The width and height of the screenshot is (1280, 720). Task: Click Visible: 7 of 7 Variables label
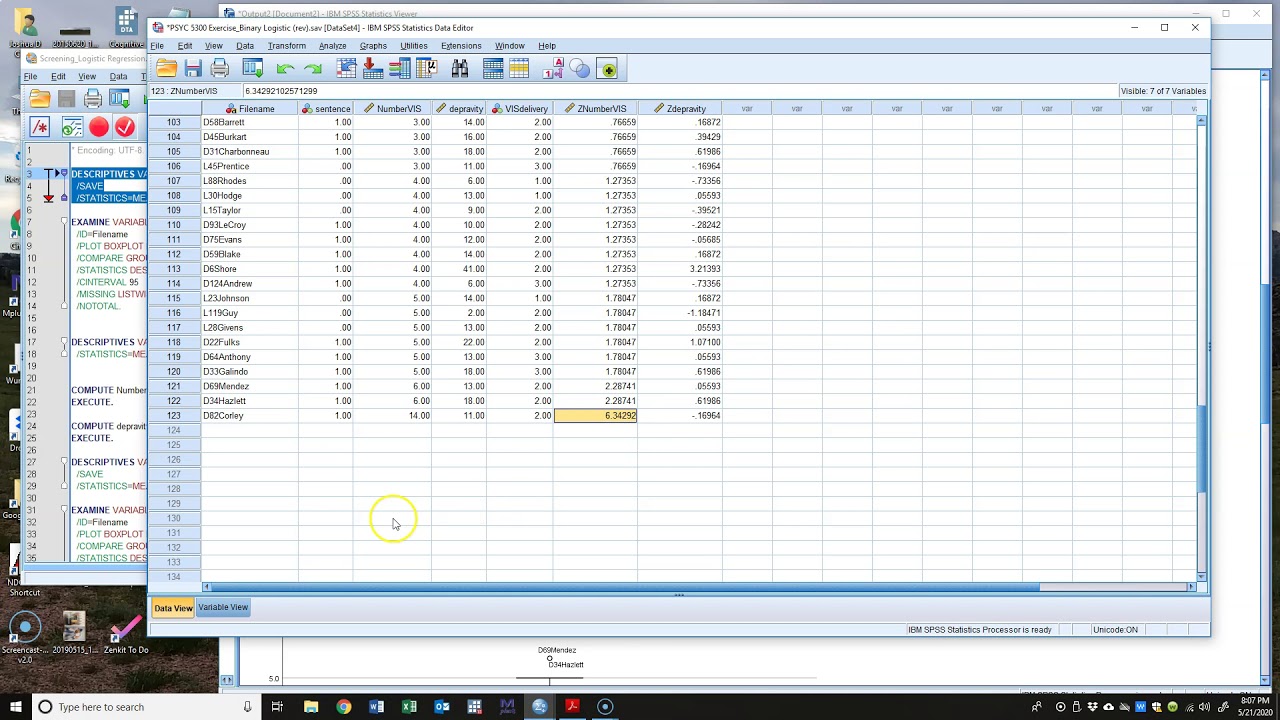[1163, 91]
